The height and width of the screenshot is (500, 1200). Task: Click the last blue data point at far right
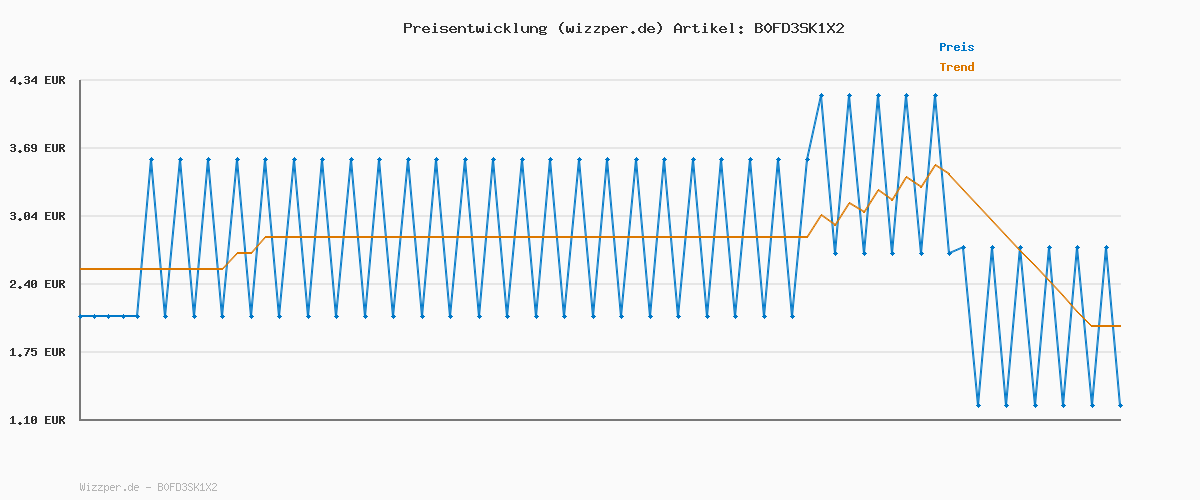click(x=1120, y=405)
